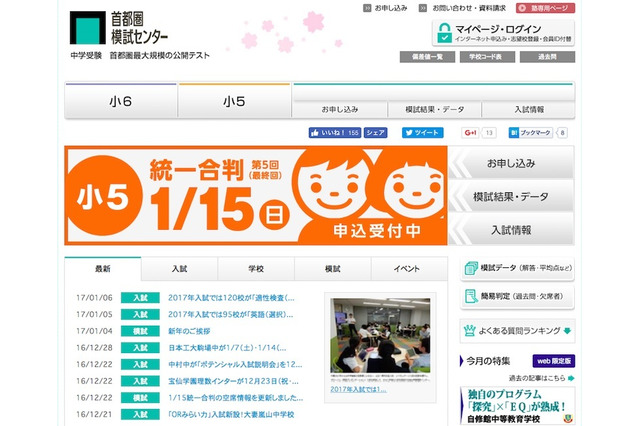Click the Hatena ブックマーク button
640x426 pixels.
point(530,133)
